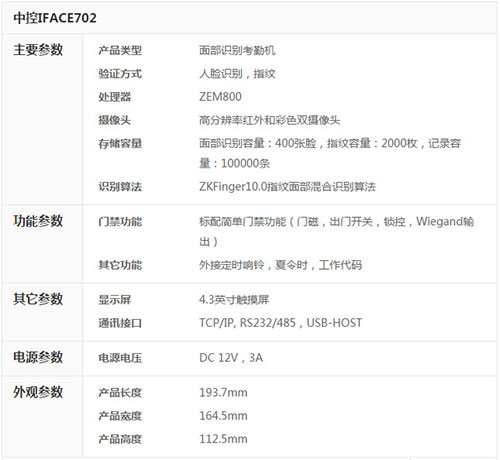
Task: Select the 其它参数 section heading
Action: pos(38,299)
